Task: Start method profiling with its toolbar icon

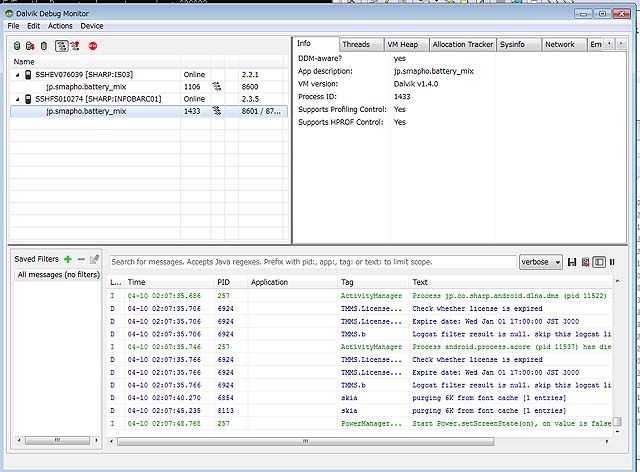Action: point(75,46)
